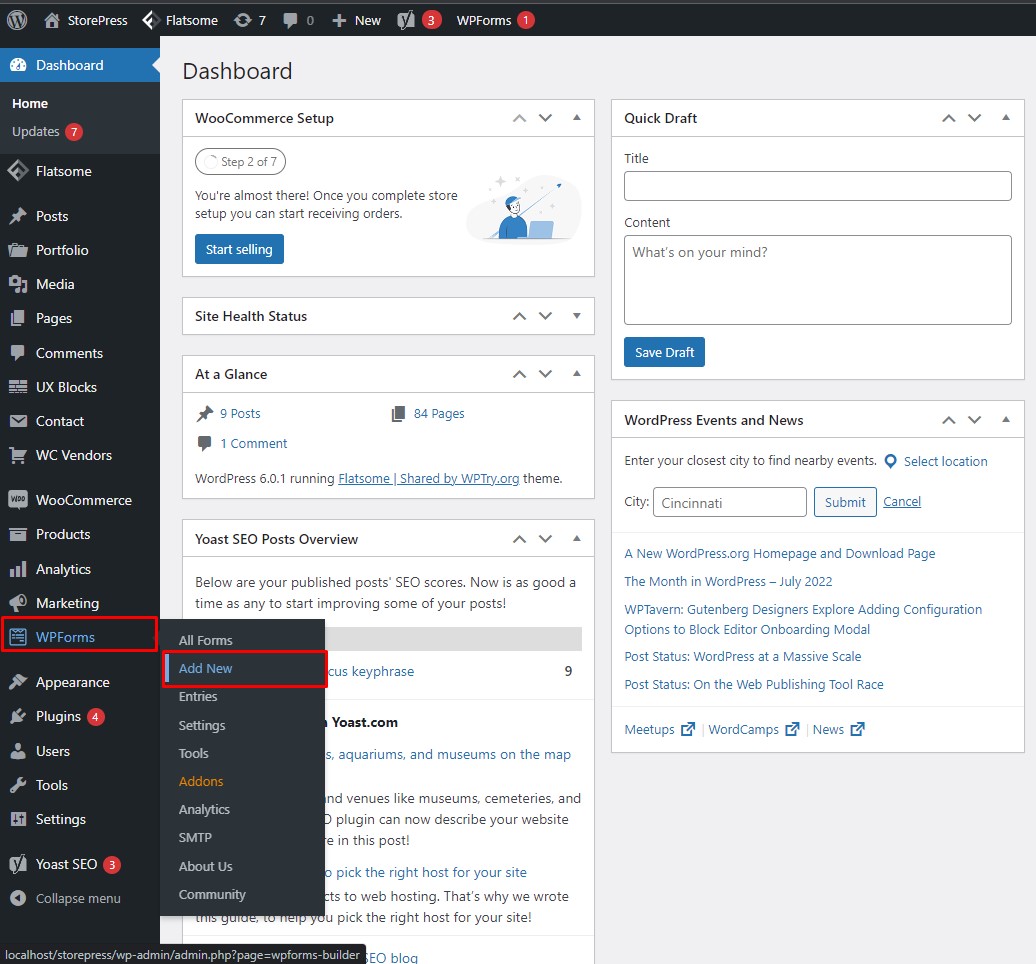Click the Users person icon

point(18,751)
